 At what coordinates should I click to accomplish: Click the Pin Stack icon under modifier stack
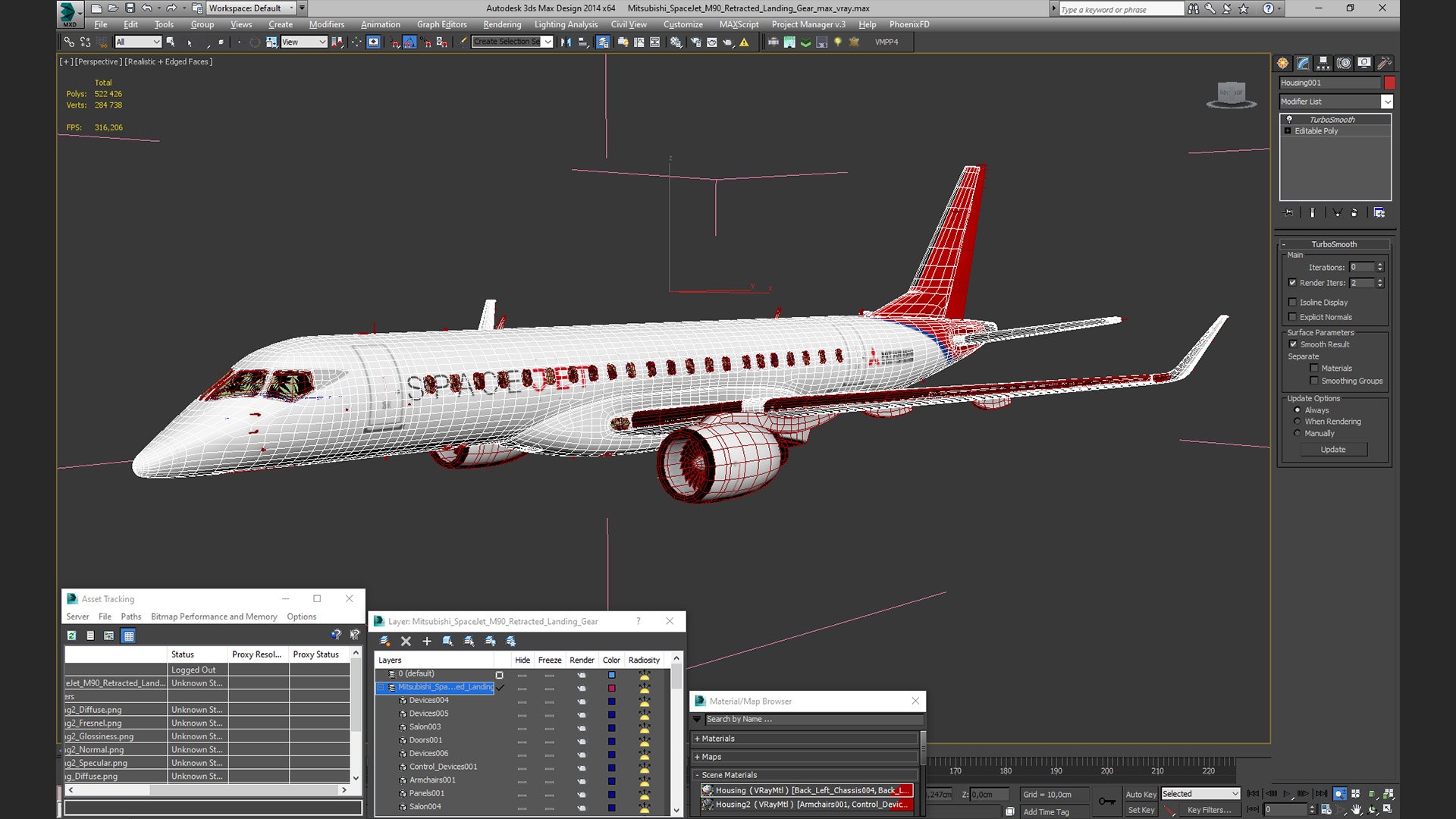[x=1288, y=212]
